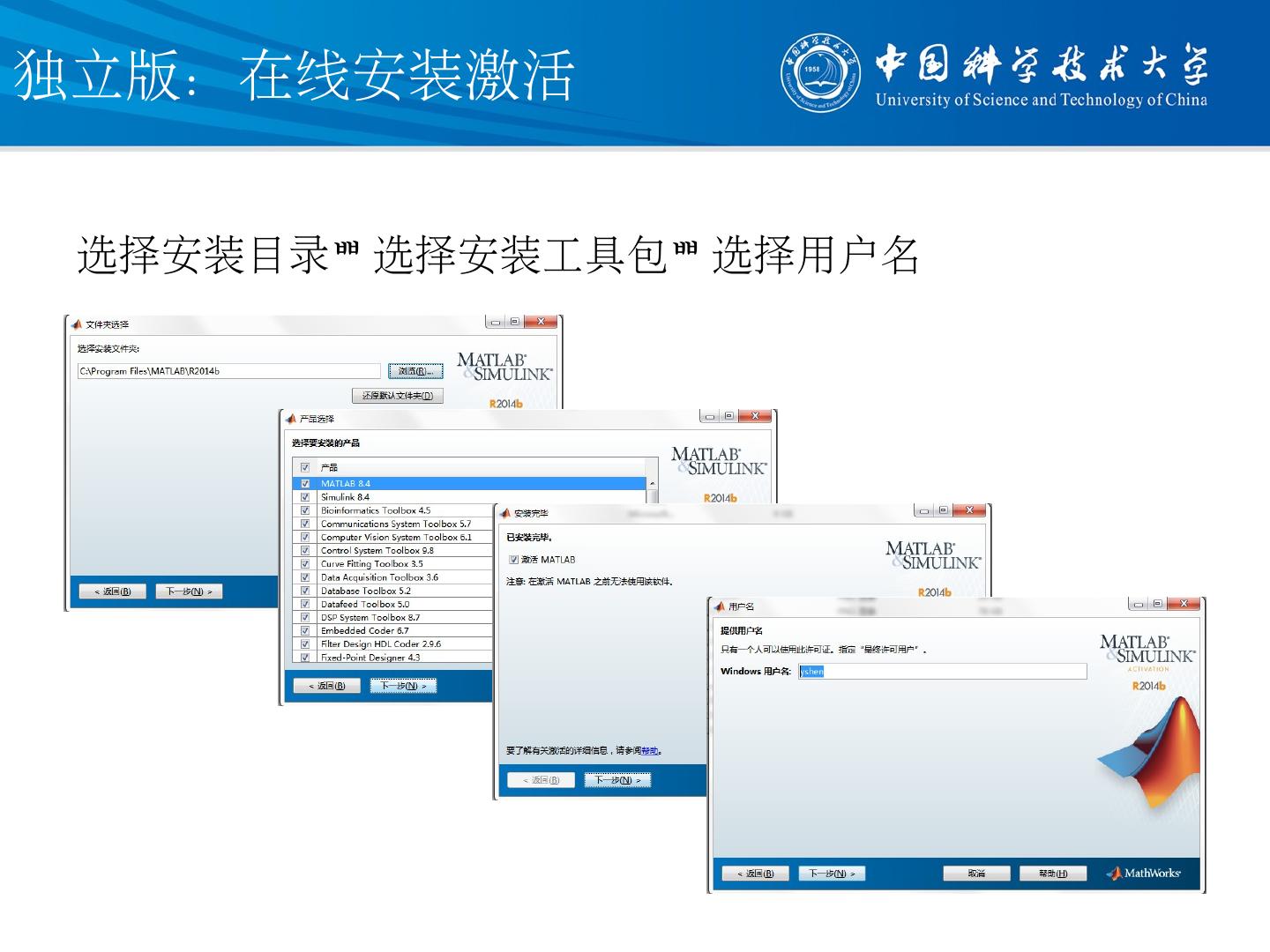Close the 用户名 window
Image resolution: width=1270 pixels, height=952 pixels.
[x=1183, y=605]
